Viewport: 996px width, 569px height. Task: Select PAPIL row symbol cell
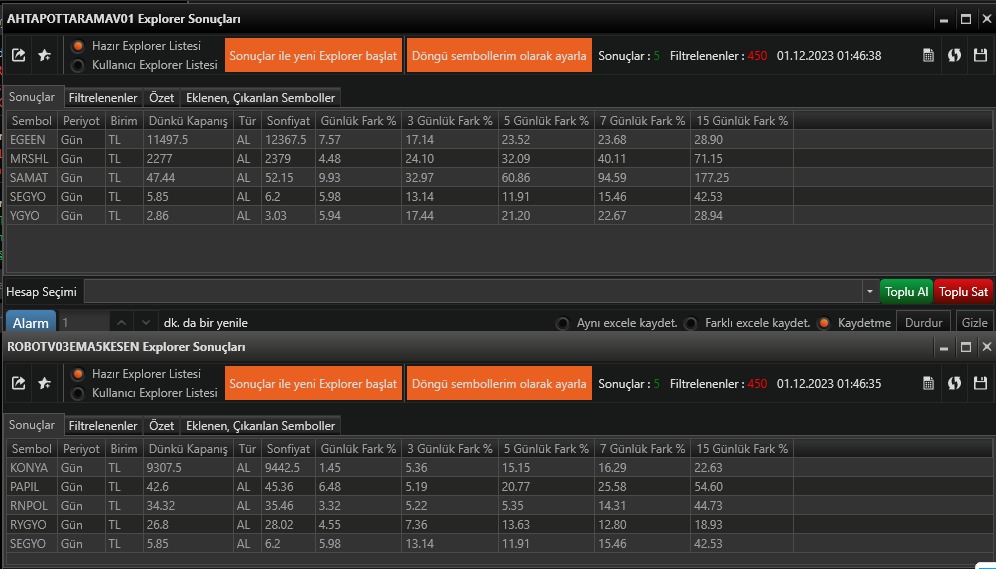tap(32, 486)
